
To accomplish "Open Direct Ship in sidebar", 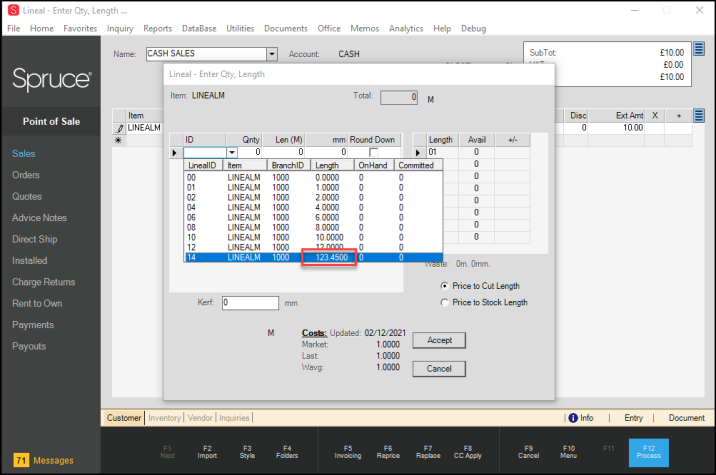I will [x=35, y=239].
